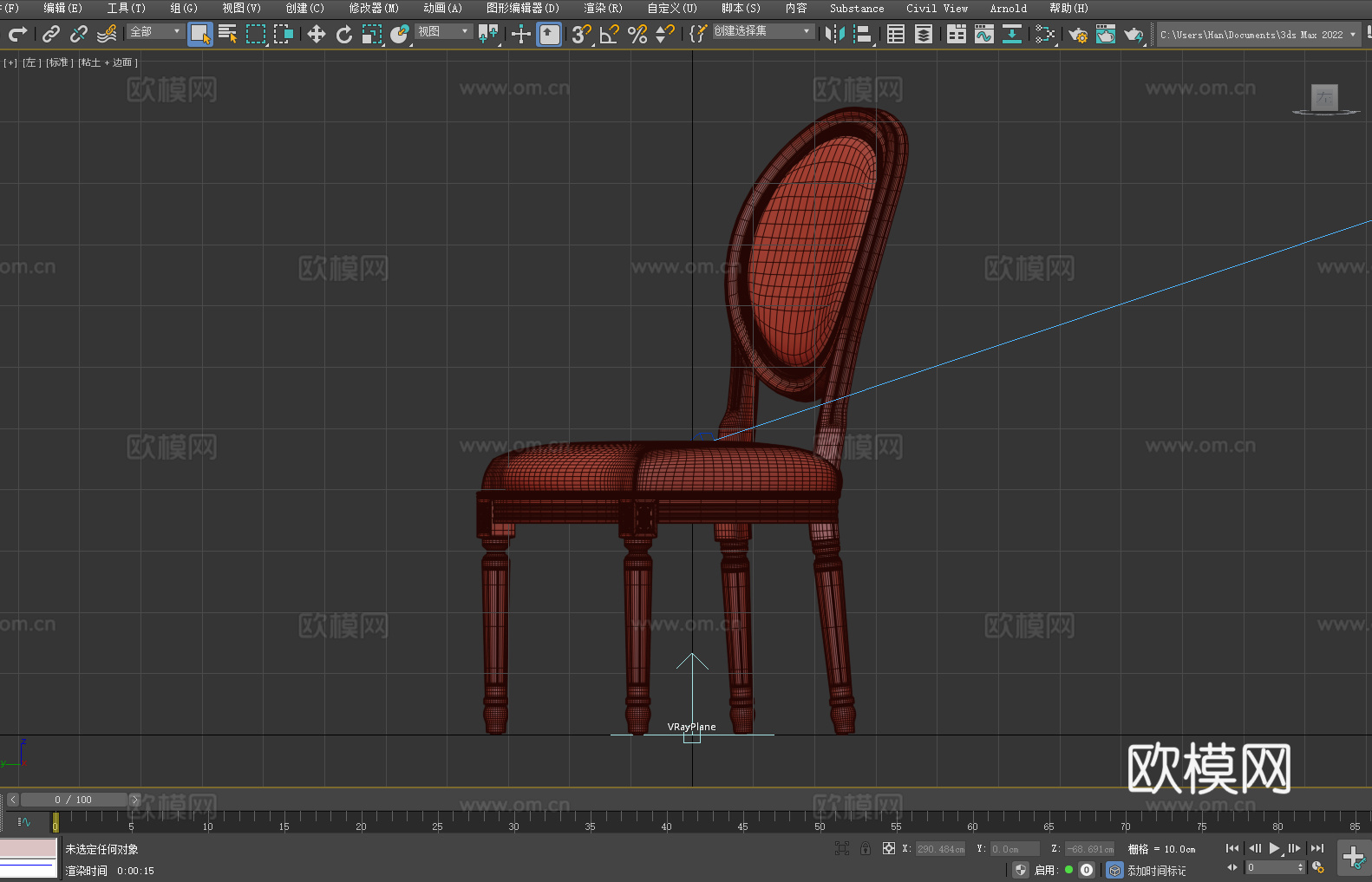
Task: Open the Civil View menu
Action: [x=937, y=8]
